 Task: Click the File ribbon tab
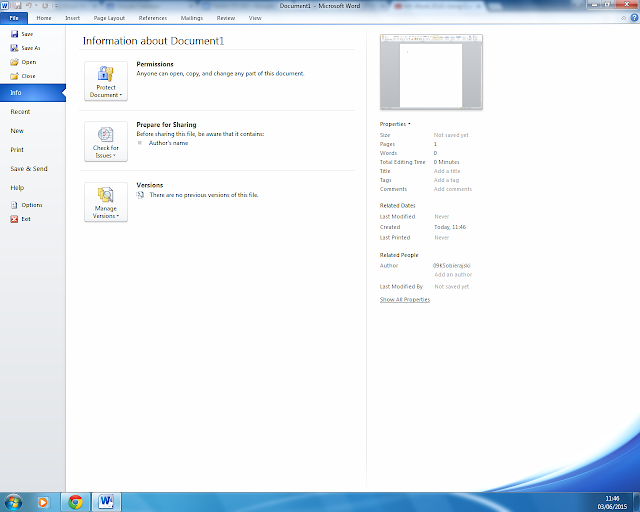coord(14,18)
